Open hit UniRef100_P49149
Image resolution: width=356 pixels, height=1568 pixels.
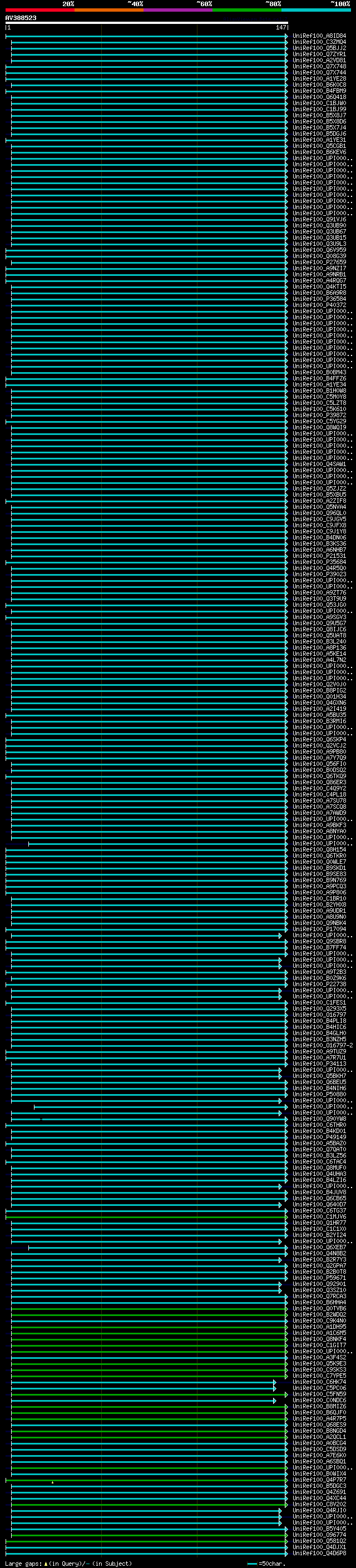319,1137
